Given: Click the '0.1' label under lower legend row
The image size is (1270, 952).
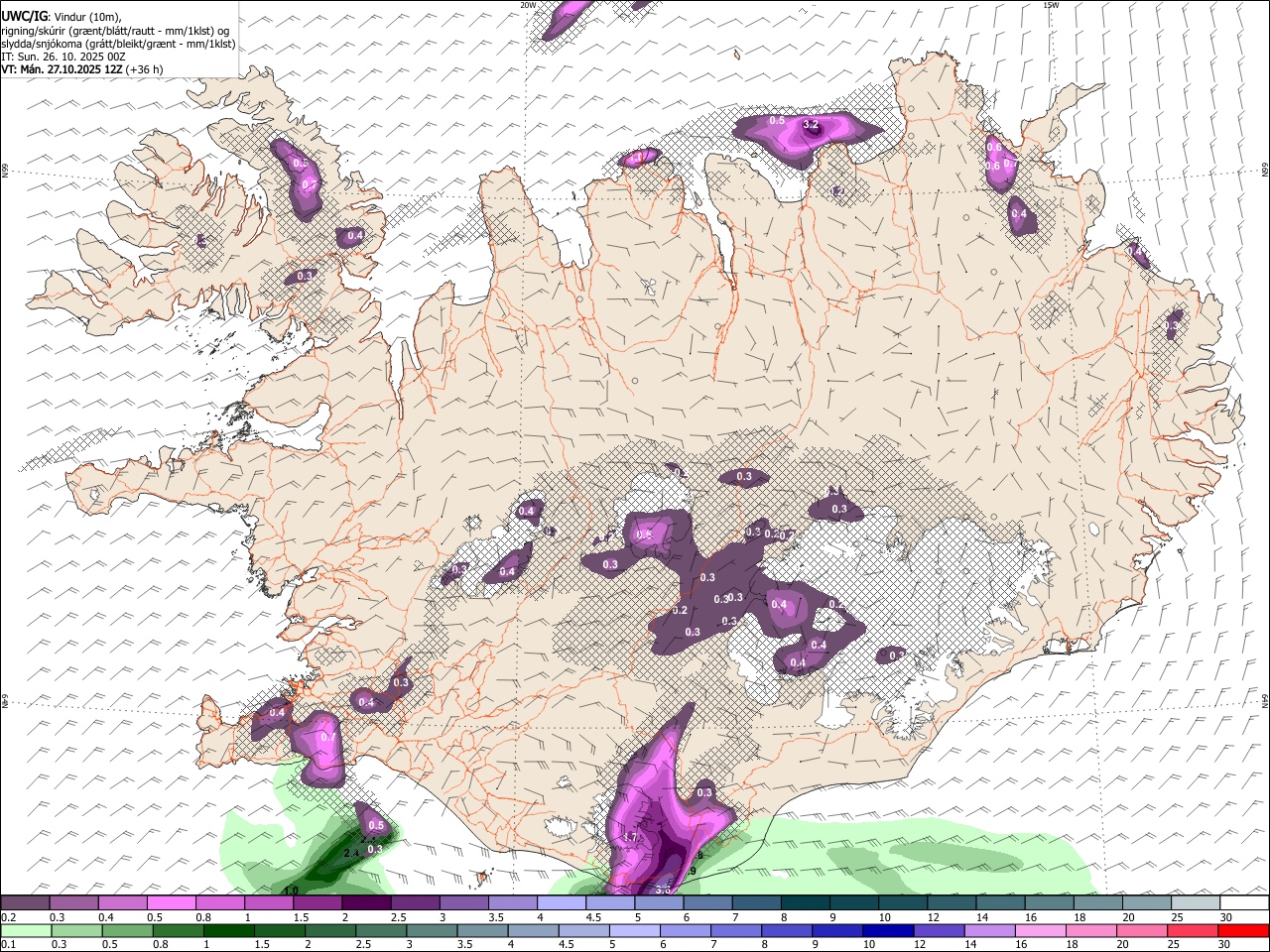Looking at the screenshot, I should pos(9,945).
